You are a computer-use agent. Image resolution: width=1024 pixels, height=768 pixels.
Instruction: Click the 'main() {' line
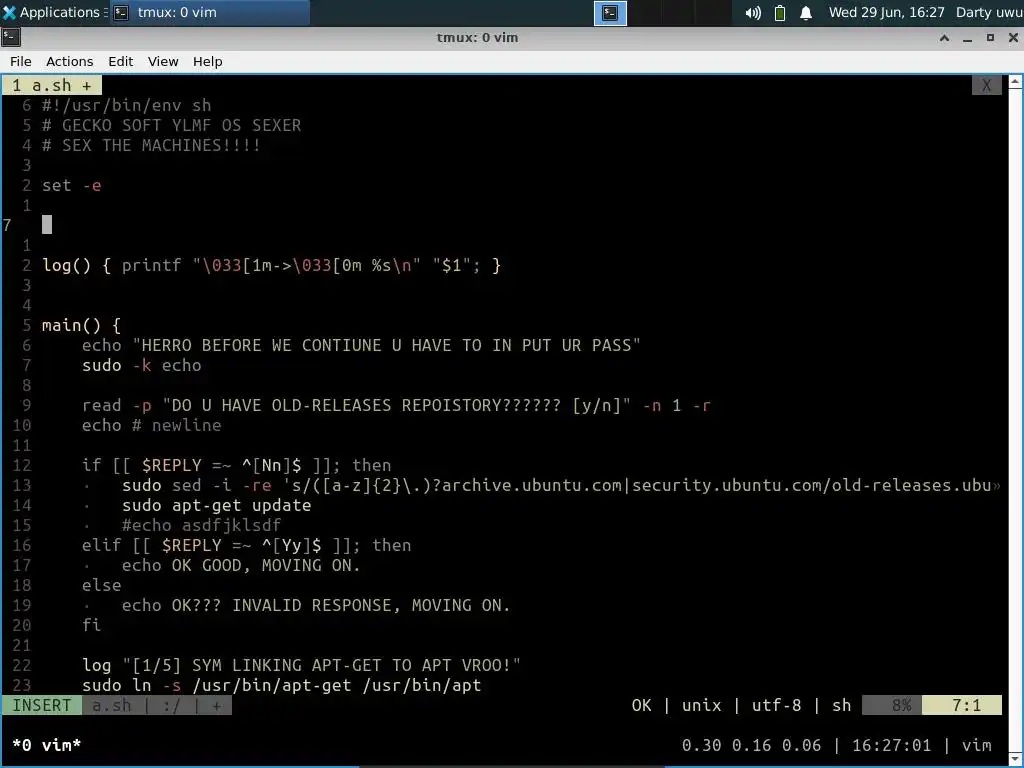pyautogui.click(x=82, y=325)
